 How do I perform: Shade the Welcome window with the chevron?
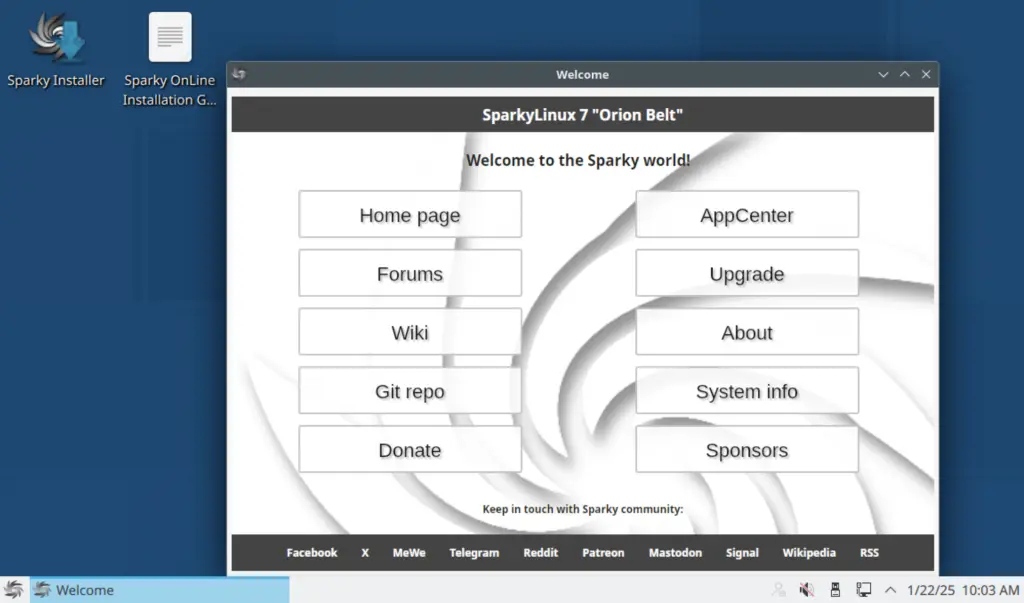tap(883, 74)
